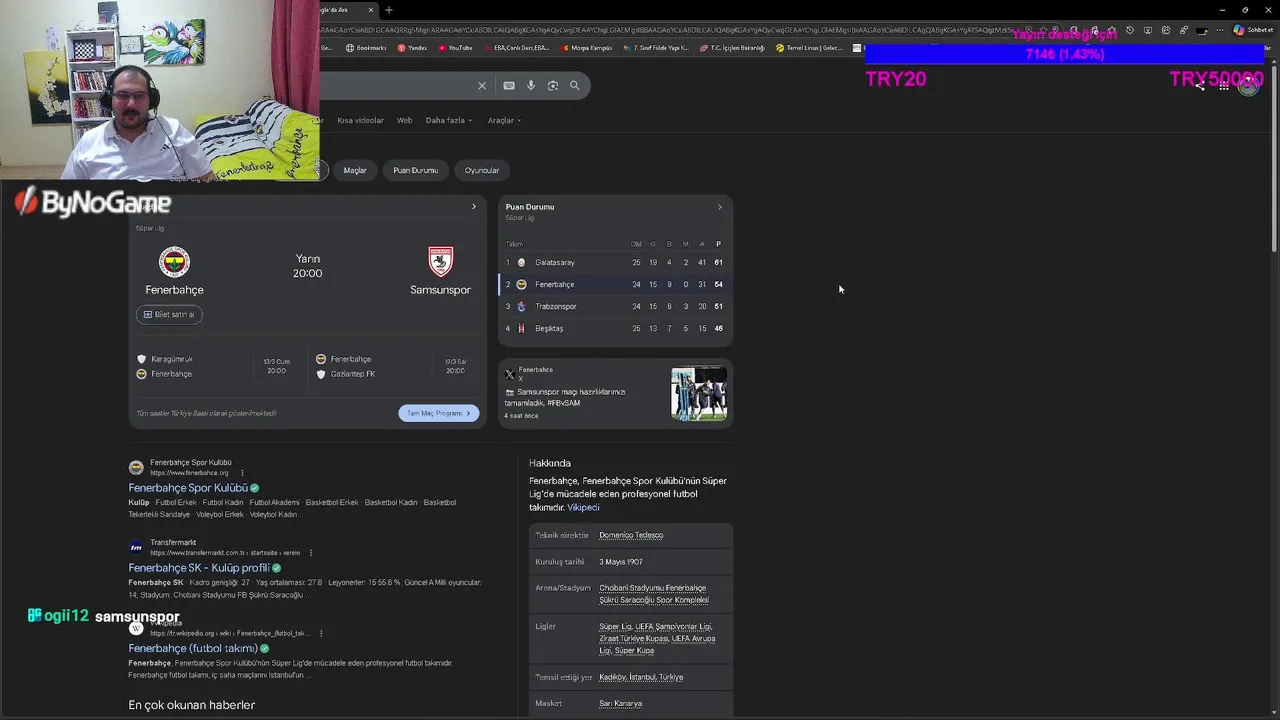1280x720 pixels.
Task: Click Galatasaray team name in standings
Action: 555,263
